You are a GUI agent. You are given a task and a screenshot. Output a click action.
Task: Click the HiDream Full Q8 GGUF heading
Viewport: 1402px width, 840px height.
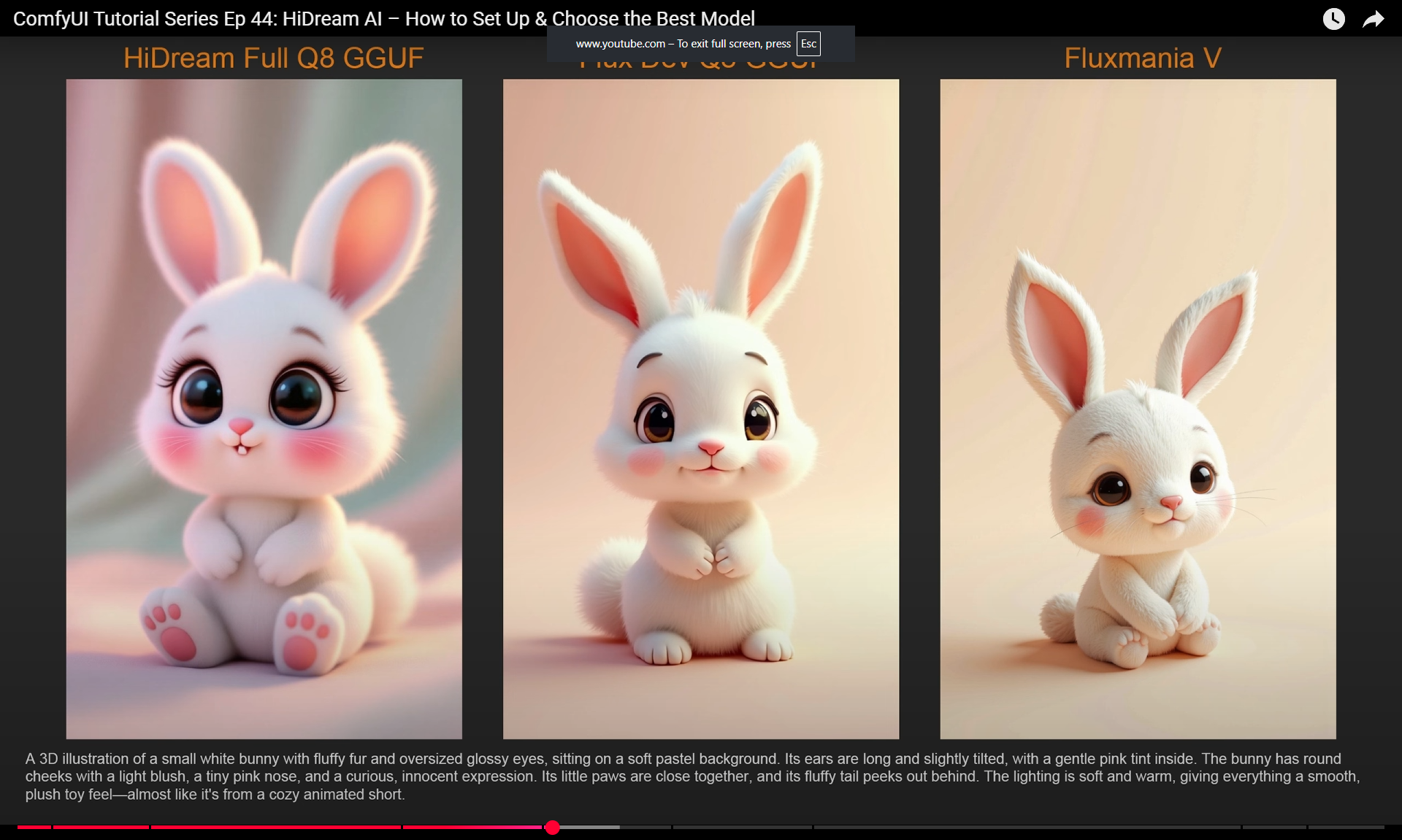273,58
